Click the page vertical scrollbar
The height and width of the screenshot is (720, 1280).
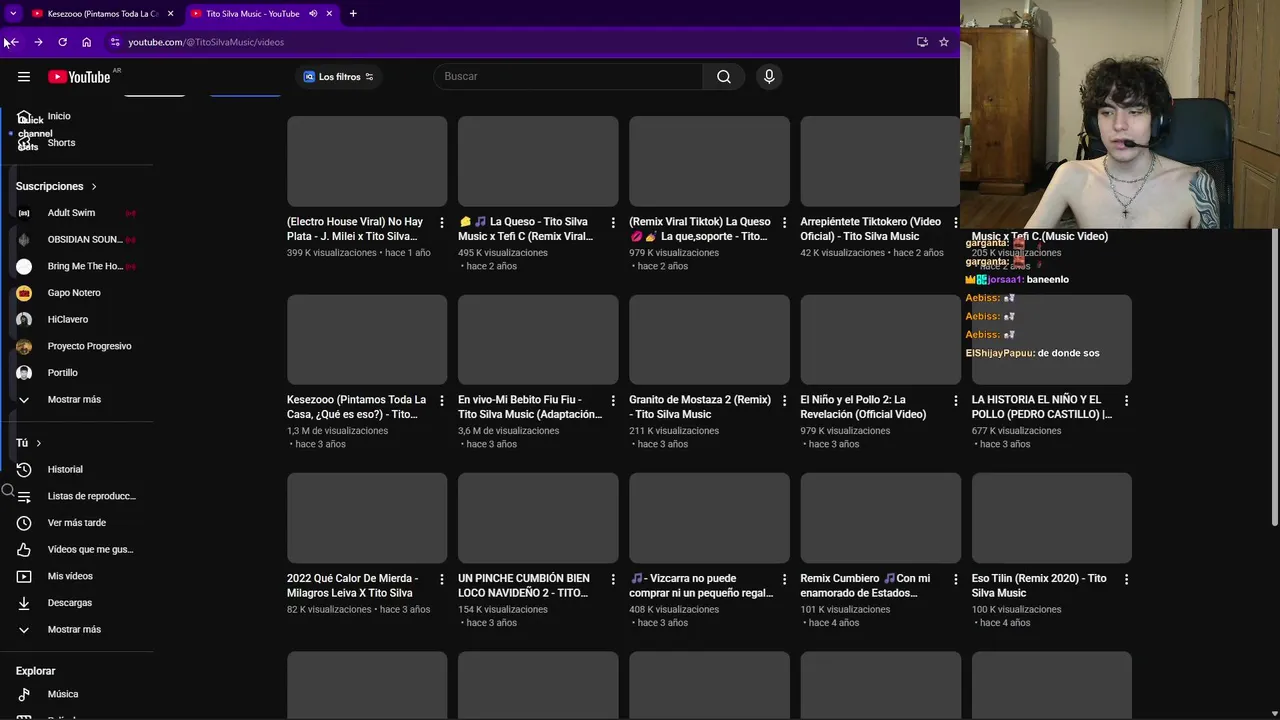[x=1274, y=375]
